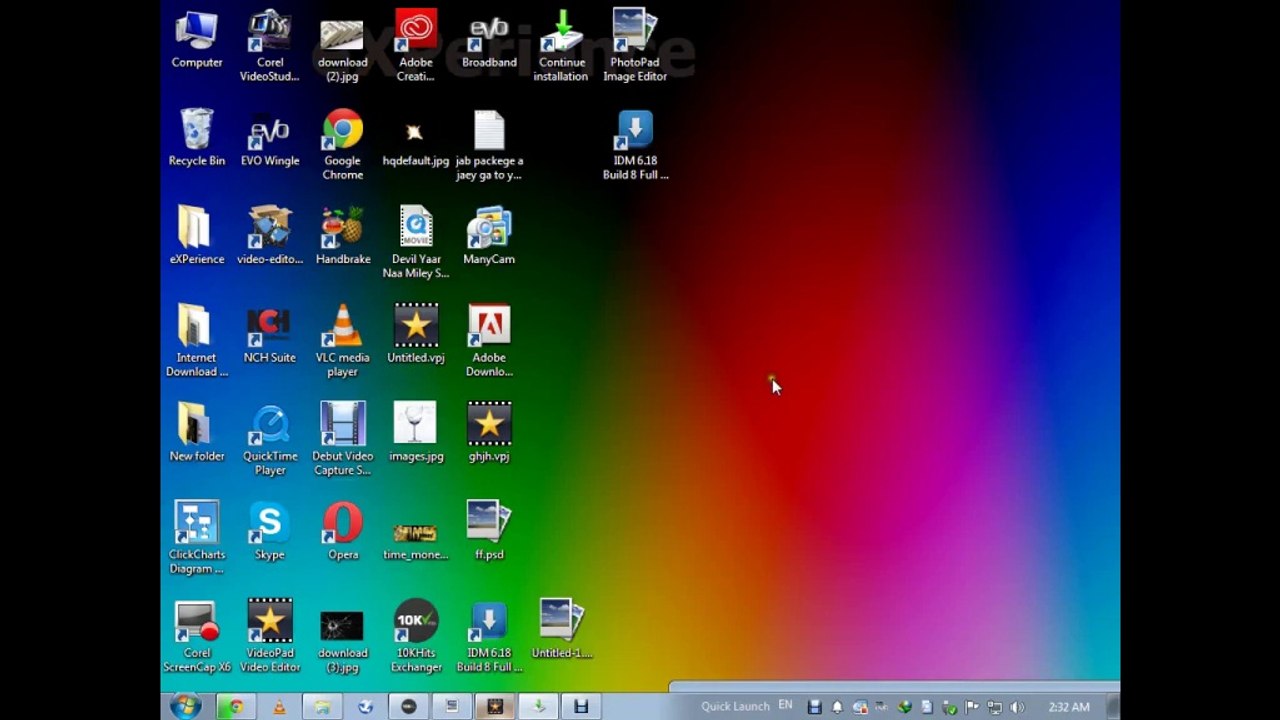The image size is (1280, 720).
Task: Select Devil Yaar Naa Miley movie file
Action: pos(415,243)
